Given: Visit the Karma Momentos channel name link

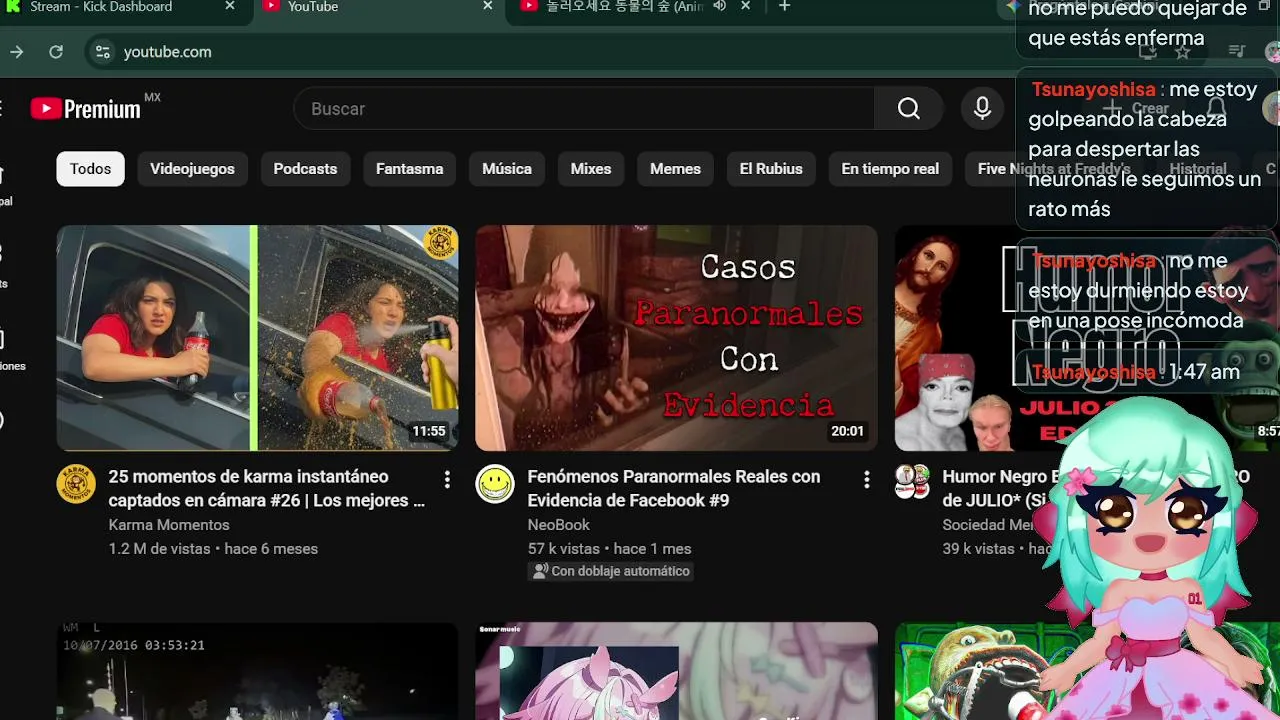Looking at the screenshot, I should click(169, 525).
